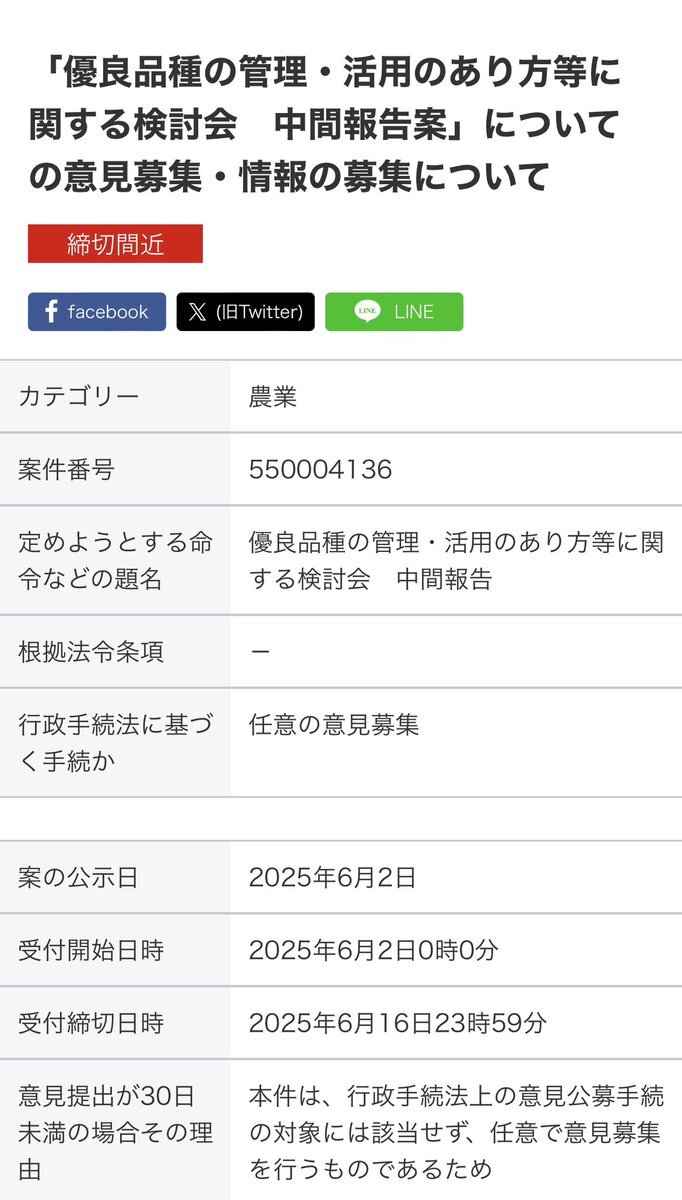The height and width of the screenshot is (1200, 682).
Task: Click the red 締切間近 badge
Action: tap(115, 244)
